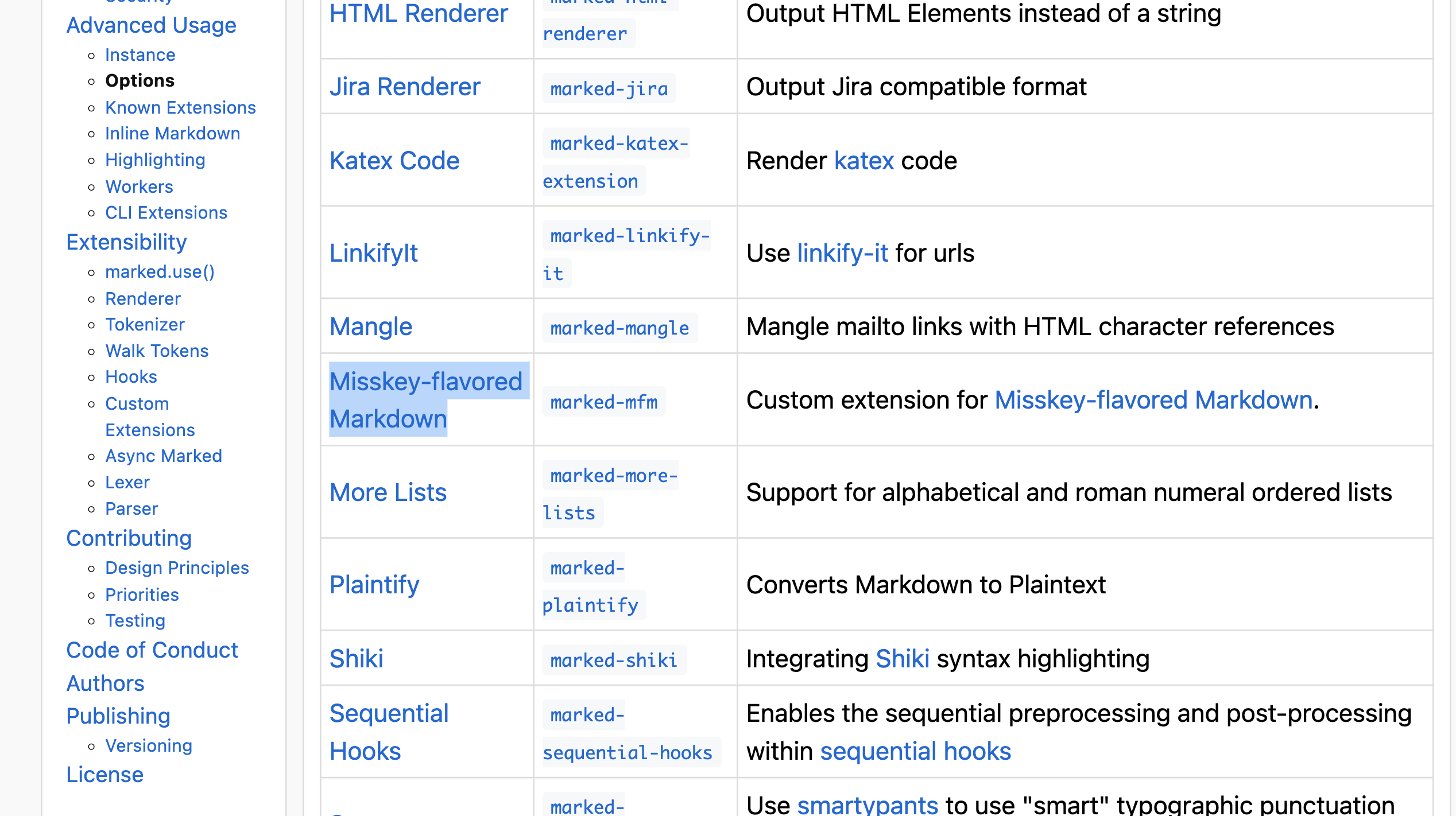Open the Katex Code extension link

pyautogui.click(x=394, y=161)
